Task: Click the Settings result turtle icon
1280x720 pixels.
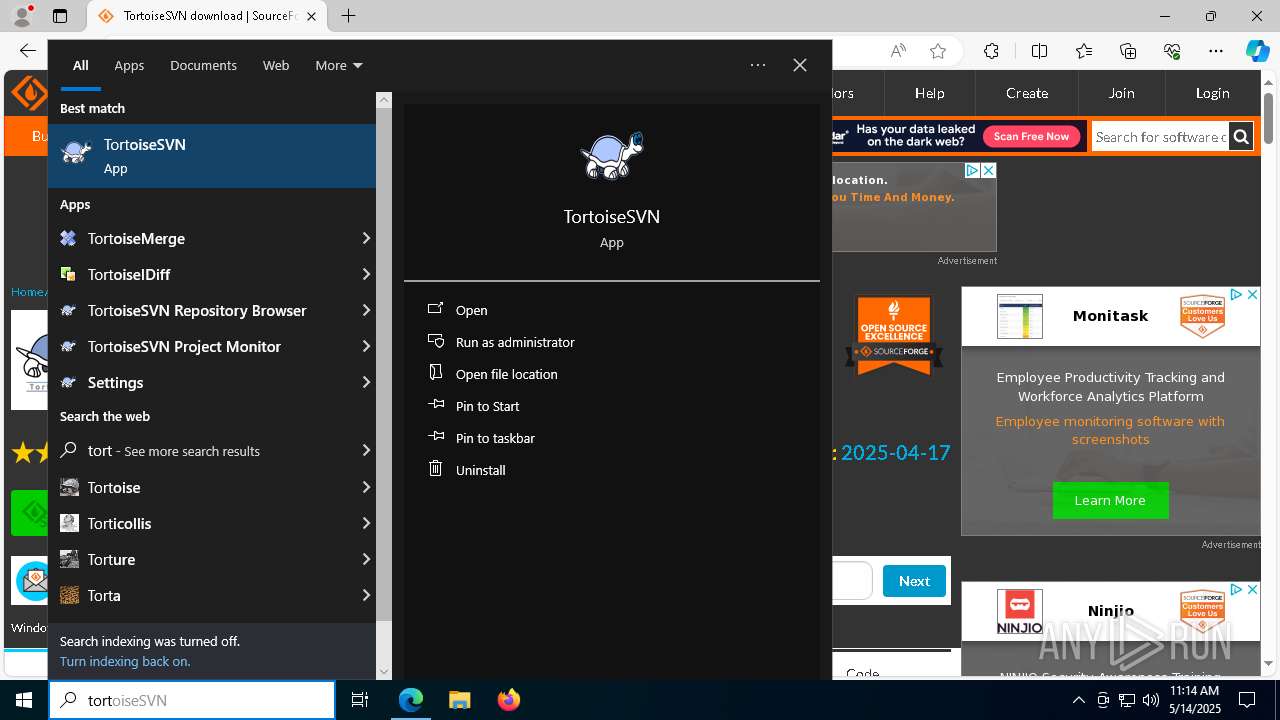Action: click(x=68, y=382)
